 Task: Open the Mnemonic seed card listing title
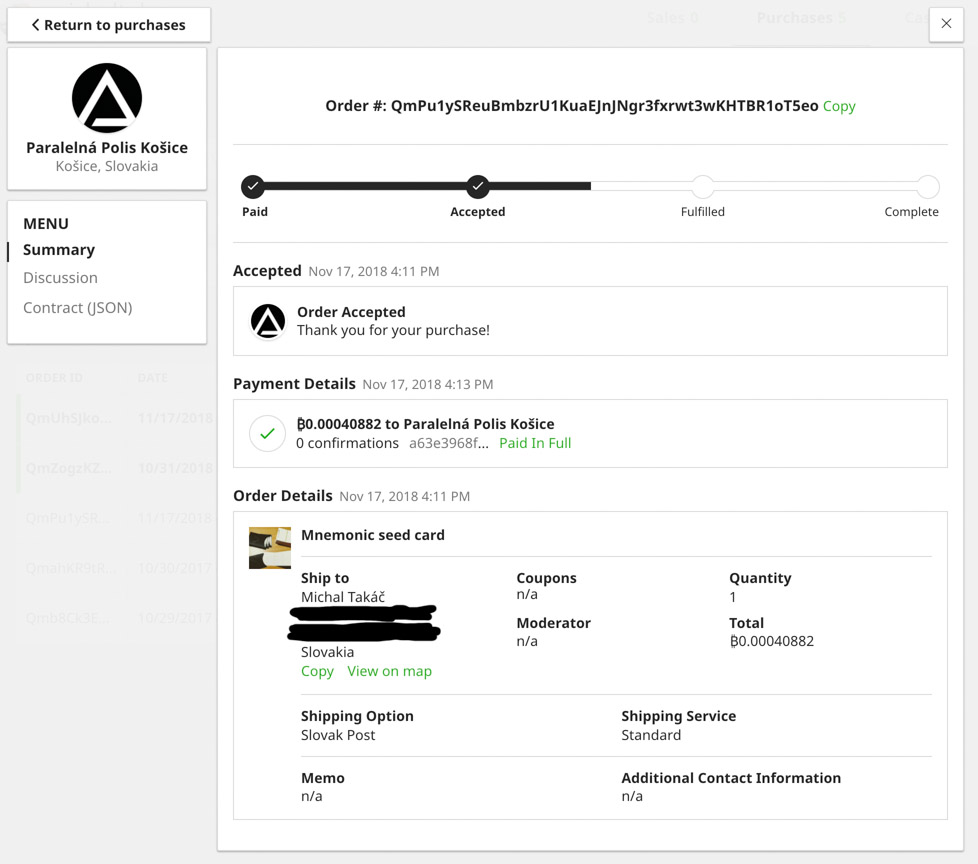[x=373, y=535]
